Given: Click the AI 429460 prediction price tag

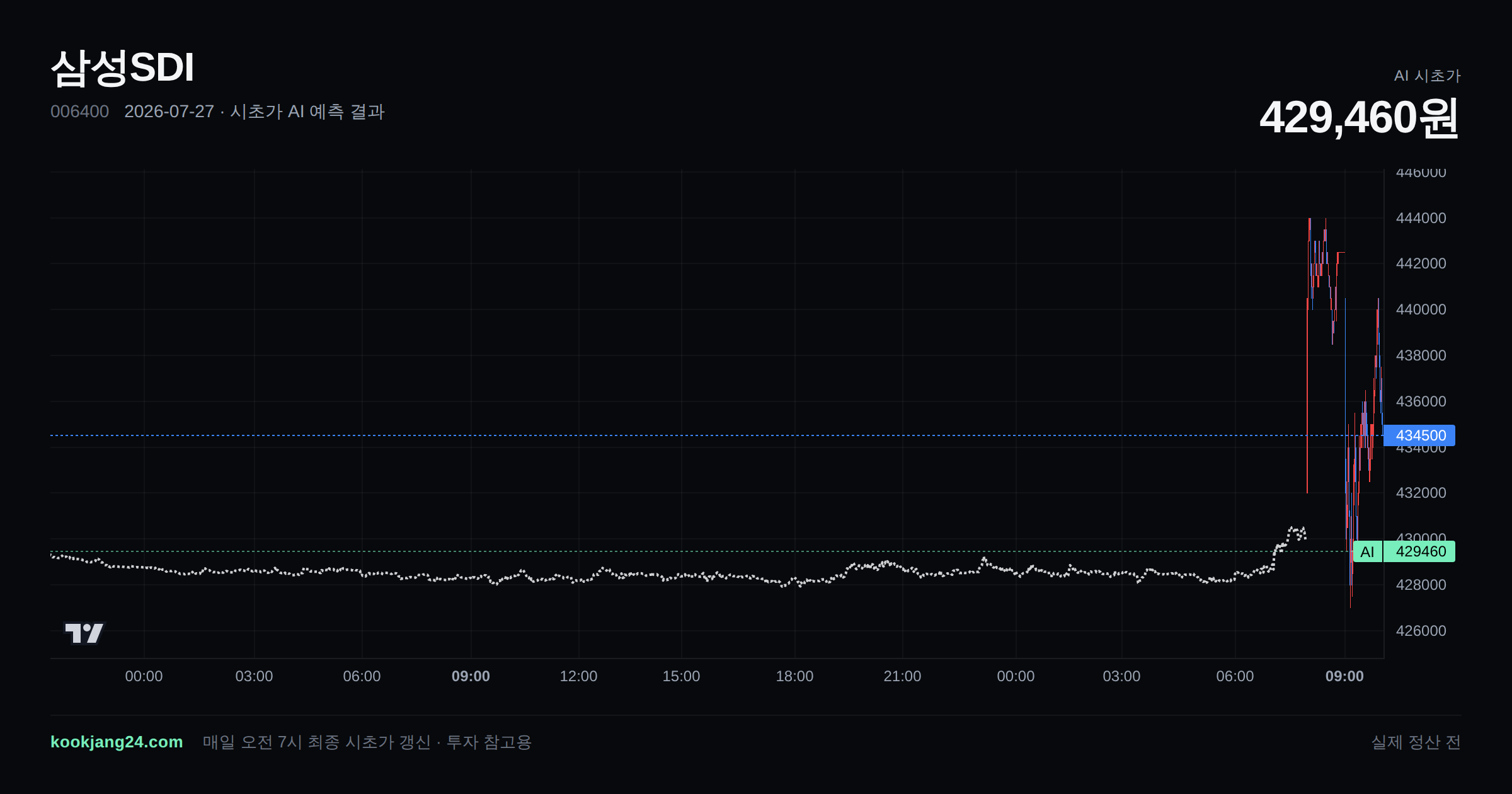Looking at the screenshot, I should click(x=1404, y=551).
